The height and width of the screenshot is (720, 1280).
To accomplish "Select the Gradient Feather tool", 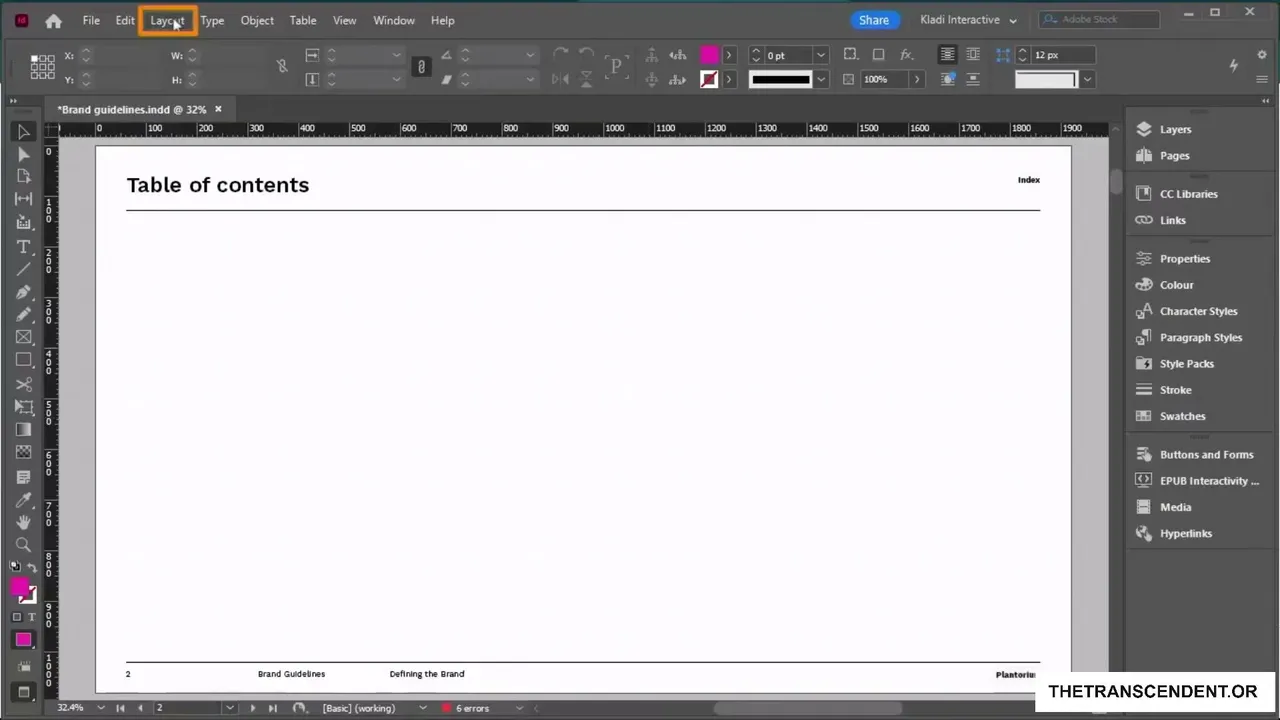I will pyautogui.click(x=24, y=452).
